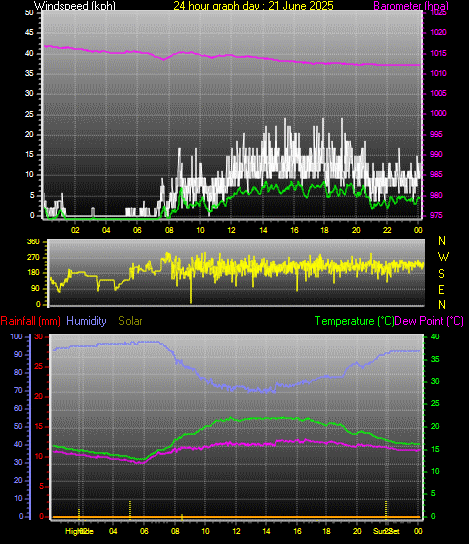Click the "Solar" legend label

[130, 321]
